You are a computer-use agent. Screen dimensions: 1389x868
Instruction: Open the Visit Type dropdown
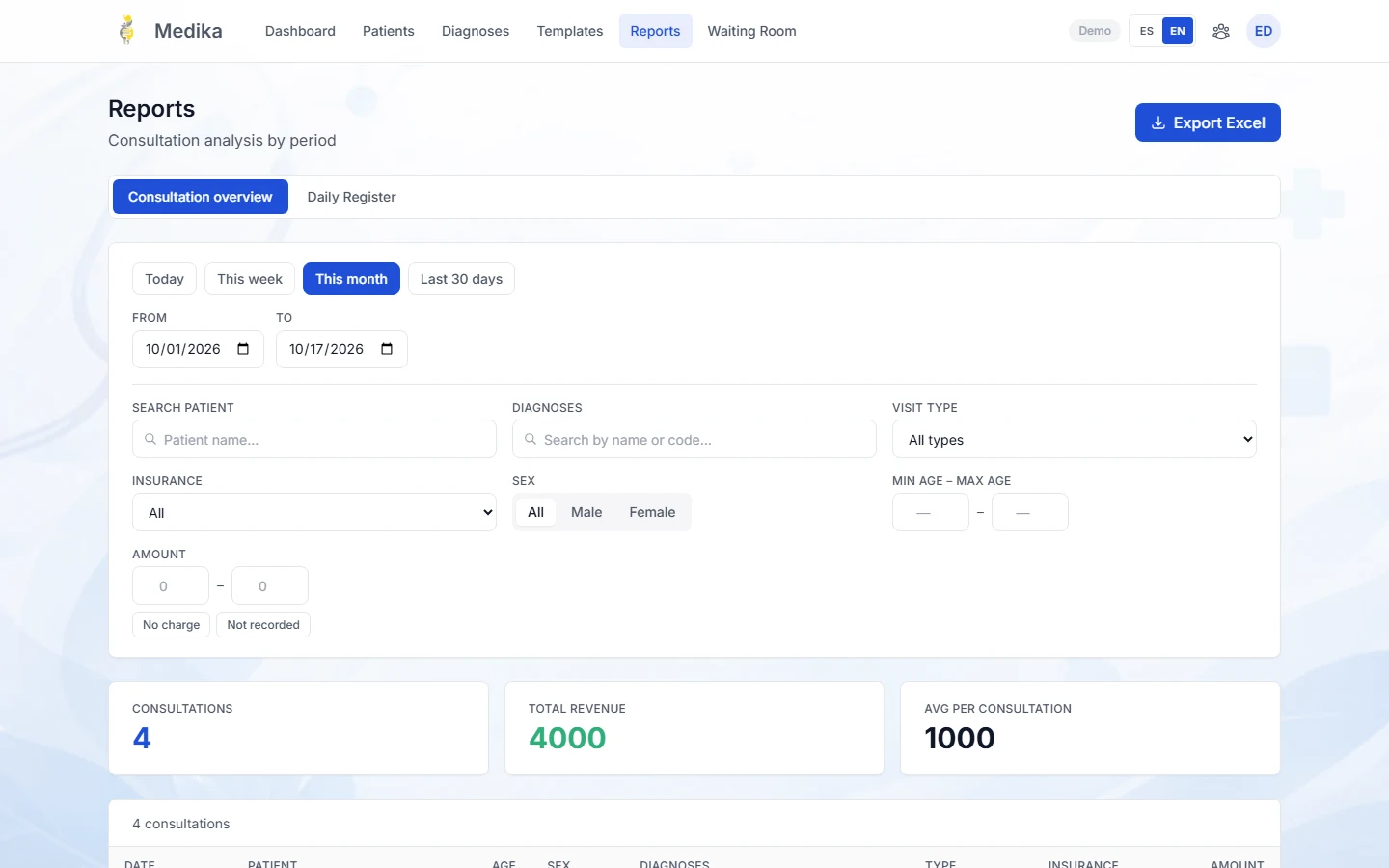[x=1075, y=439]
